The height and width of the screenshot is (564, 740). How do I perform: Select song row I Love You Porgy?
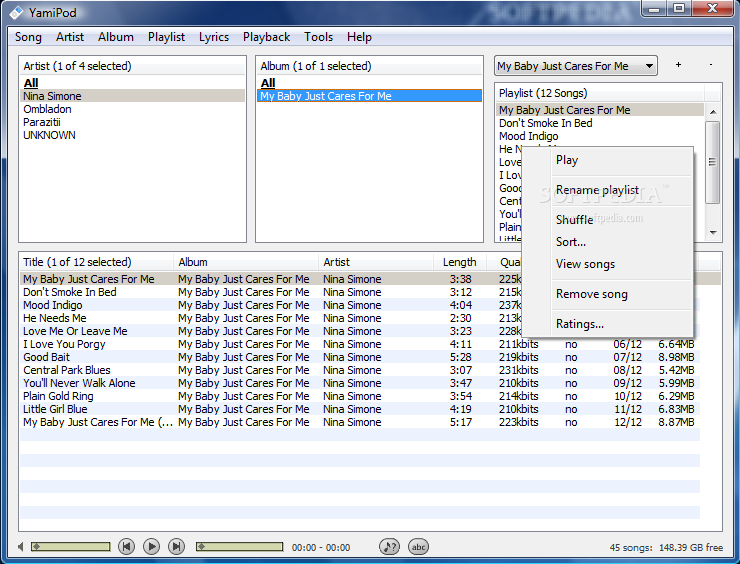360,344
